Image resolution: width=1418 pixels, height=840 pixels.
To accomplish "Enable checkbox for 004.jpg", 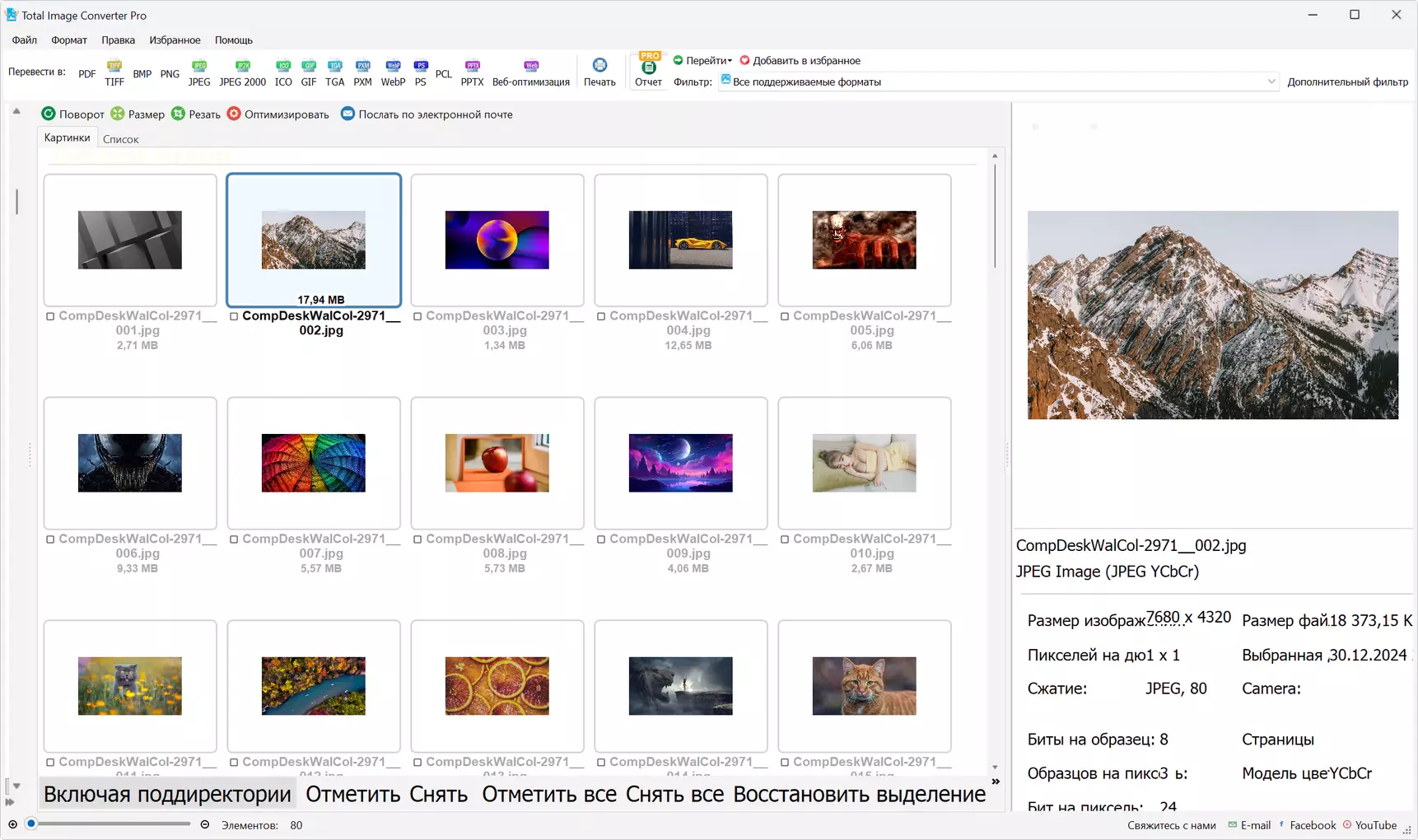I will pos(601,316).
